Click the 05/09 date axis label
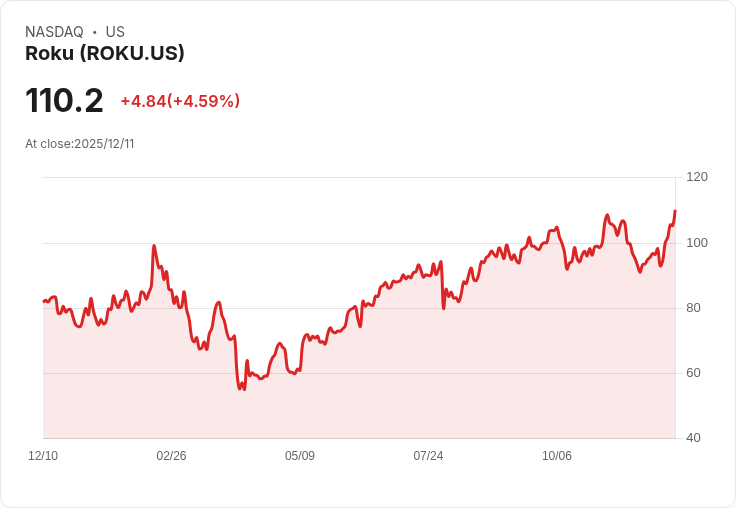Image resolution: width=736 pixels, height=508 pixels. point(300,456)
